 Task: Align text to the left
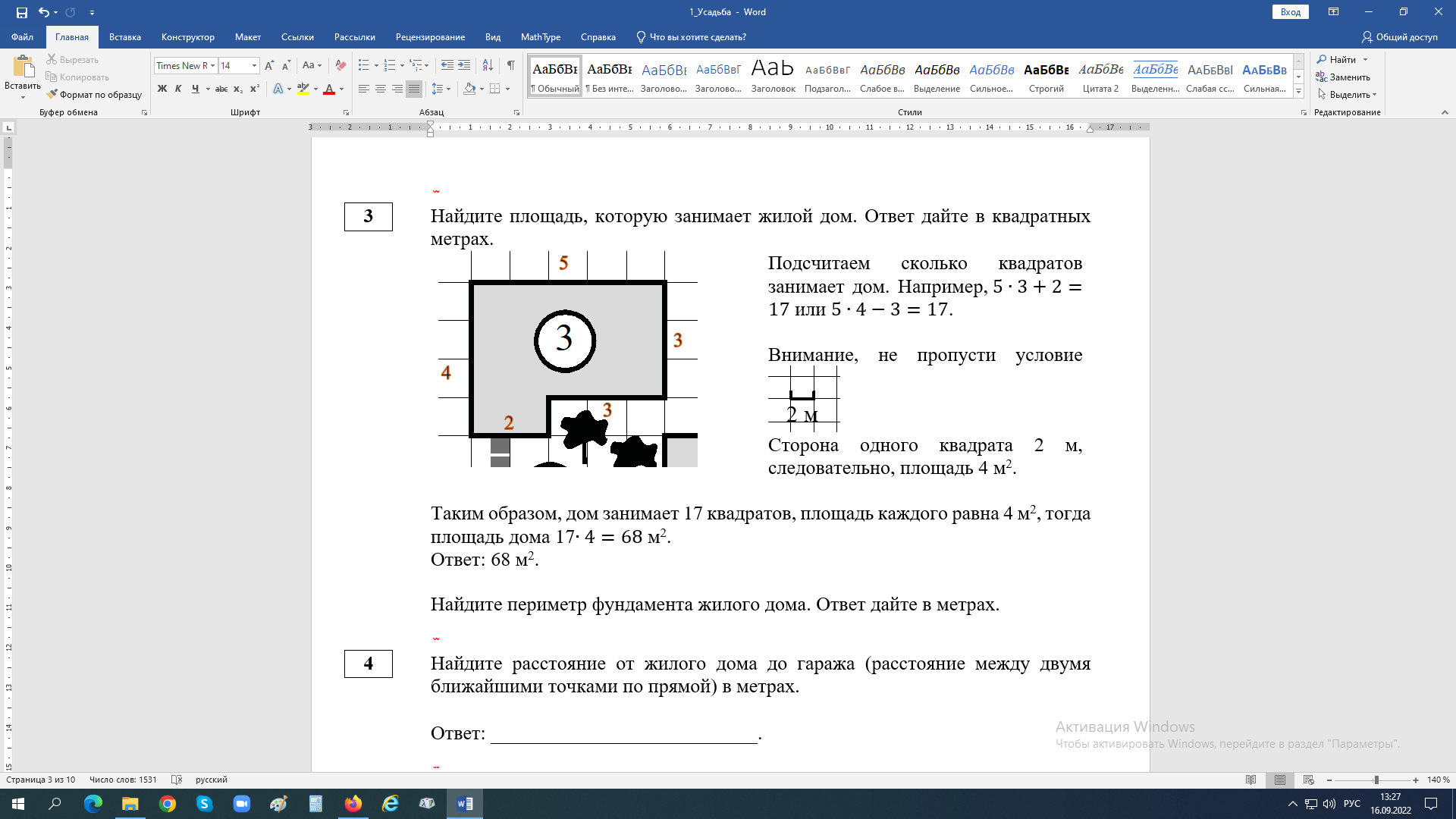pos(364,89)
